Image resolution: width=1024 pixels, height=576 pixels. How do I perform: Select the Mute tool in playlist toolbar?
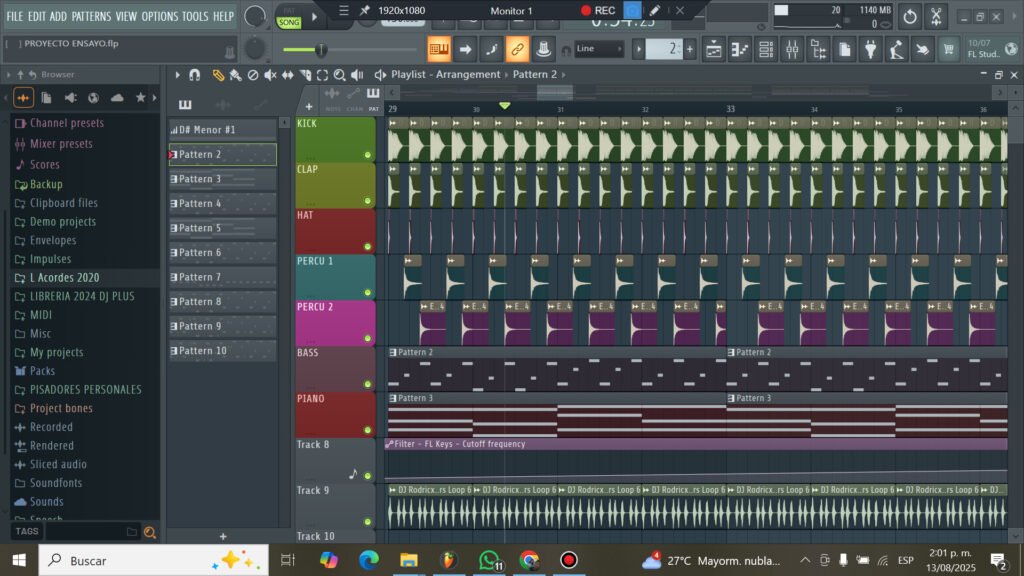(x=270, y=75)
